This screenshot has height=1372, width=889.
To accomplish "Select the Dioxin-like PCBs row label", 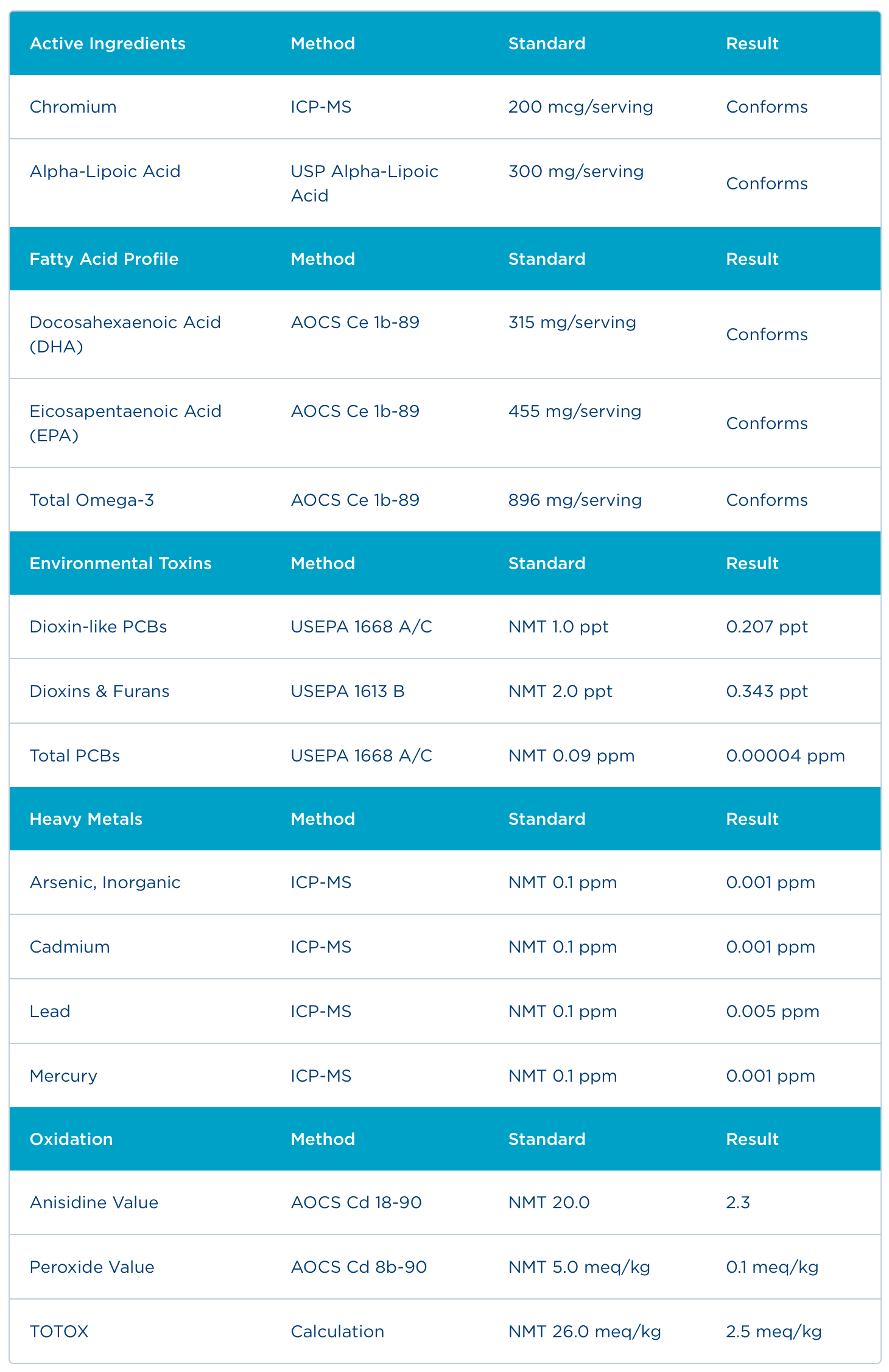I will 98,627.
